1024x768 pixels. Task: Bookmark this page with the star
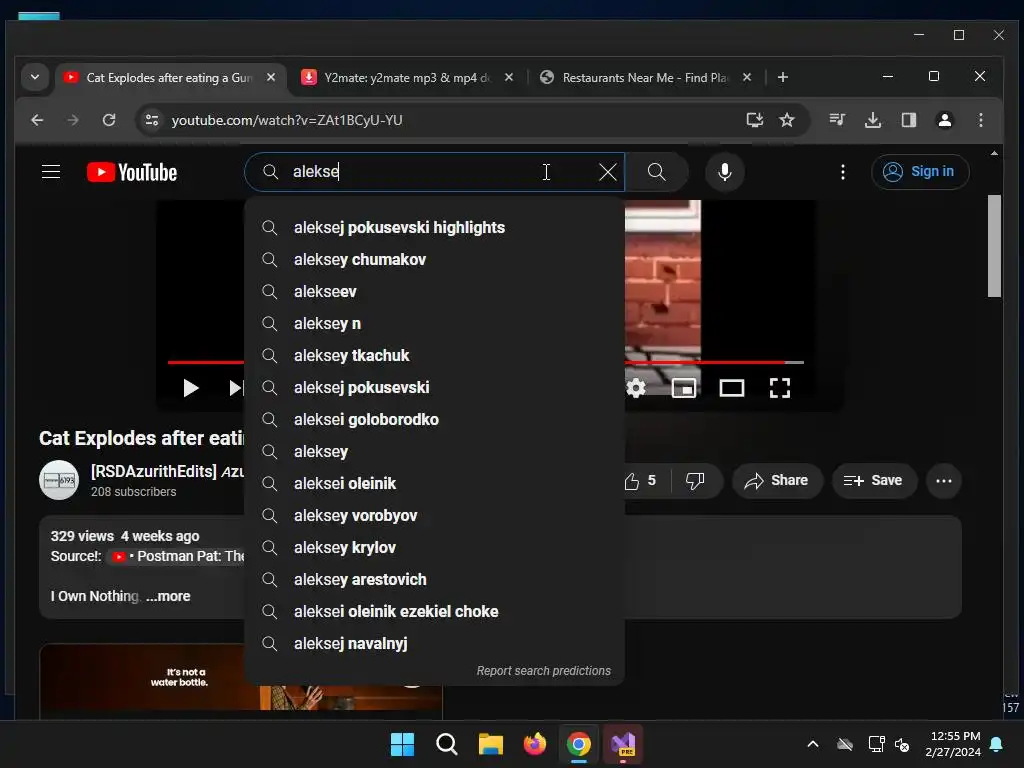pyautogui.click(x=787, y=120)
